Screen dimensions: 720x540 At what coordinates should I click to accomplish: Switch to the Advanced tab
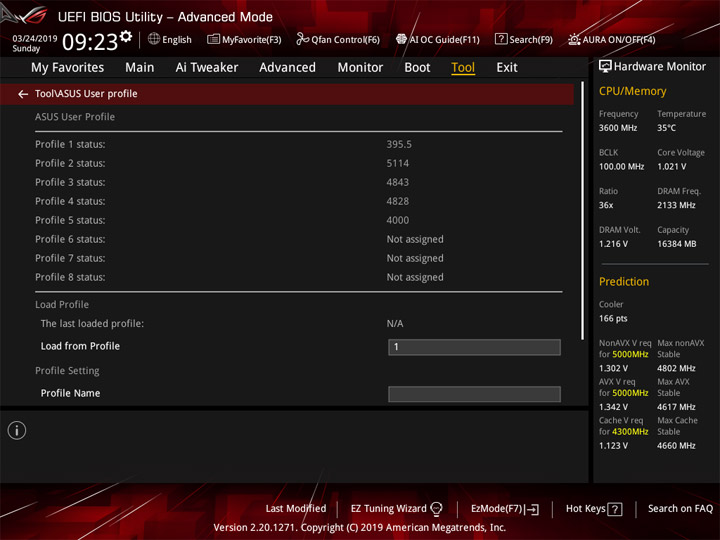pyautogui.click(x=287, y=68)
